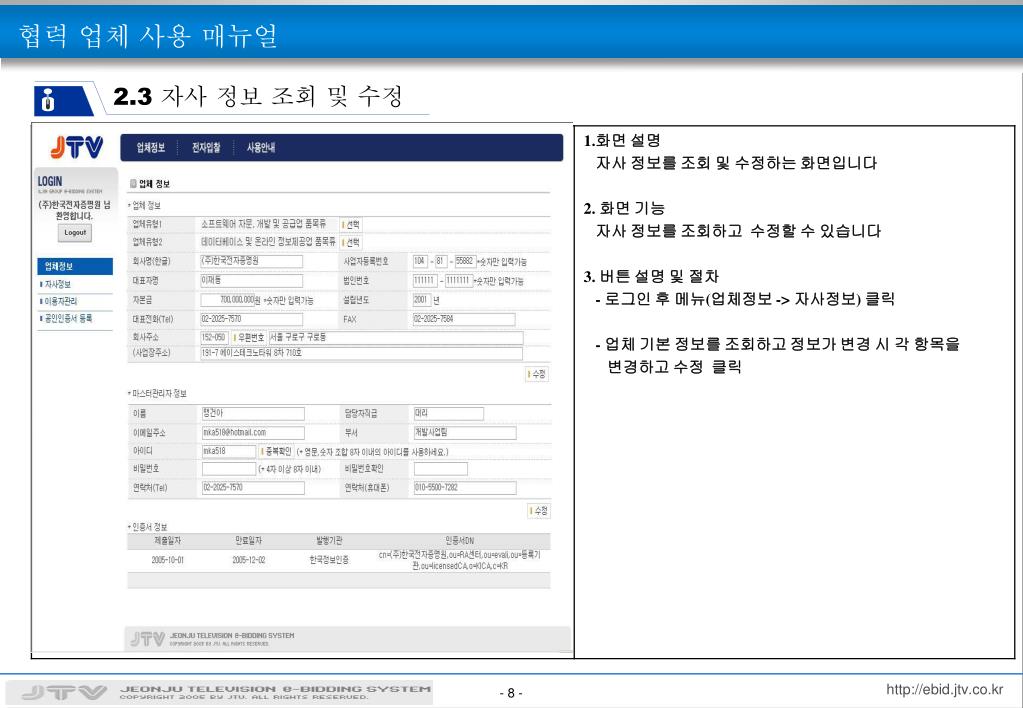This screenshot has width=1023, height=708.
Task: Click the page number - 8 - in the footer
Action: [511, 693]
